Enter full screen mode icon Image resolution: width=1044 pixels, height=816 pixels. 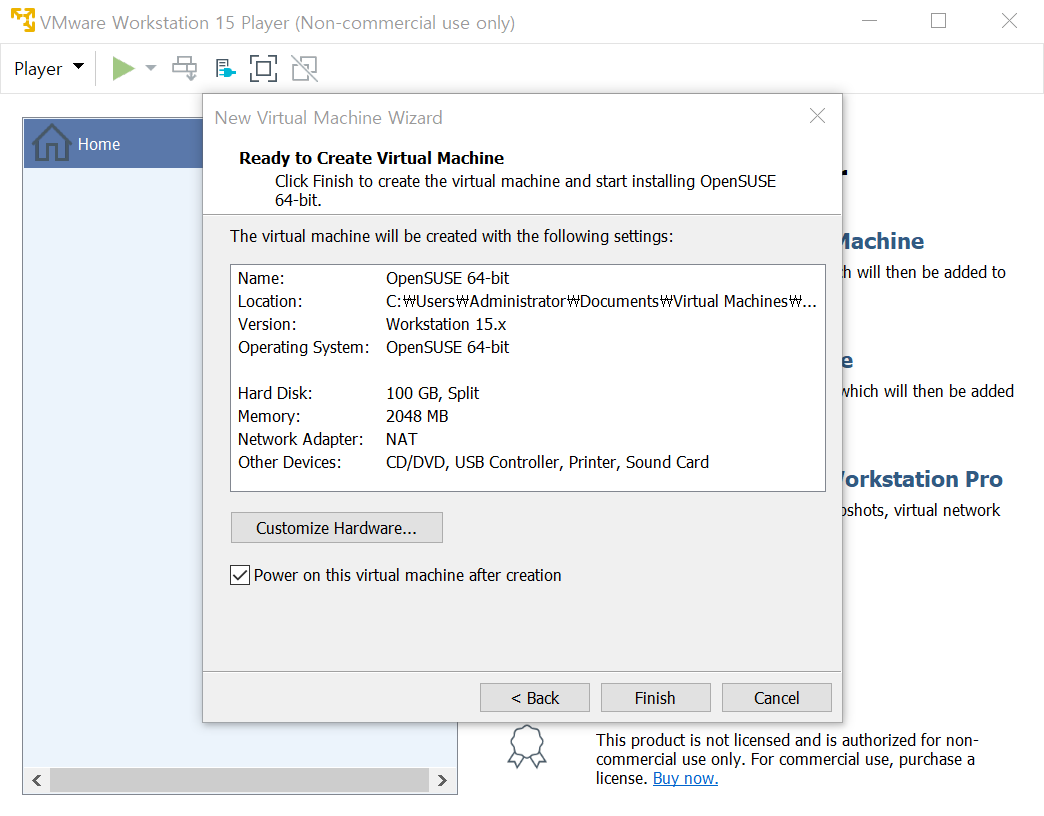coord(264,68)
